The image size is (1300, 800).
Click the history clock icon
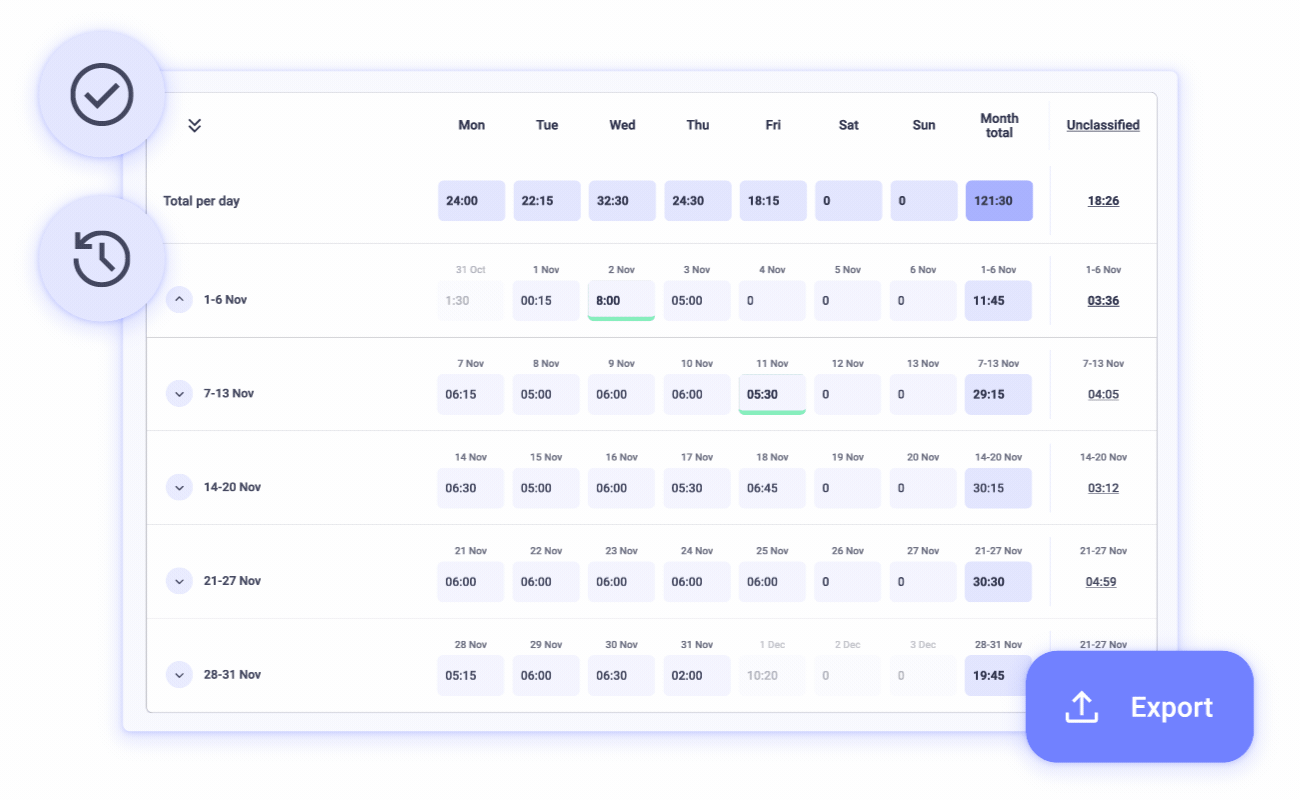(102, 259)
